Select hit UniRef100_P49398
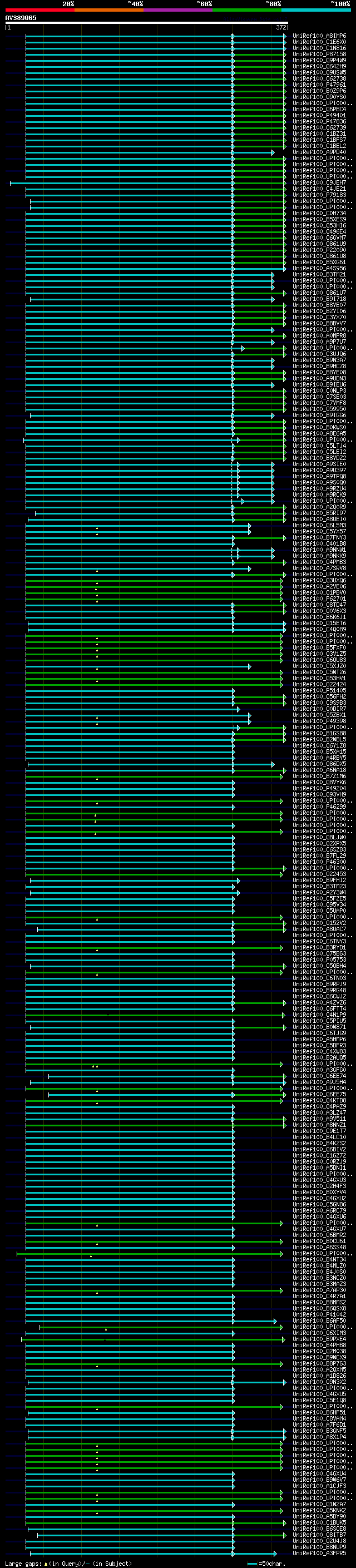Screen dimensions: 356x1568 pyautogui.click(x=319, y=721)
